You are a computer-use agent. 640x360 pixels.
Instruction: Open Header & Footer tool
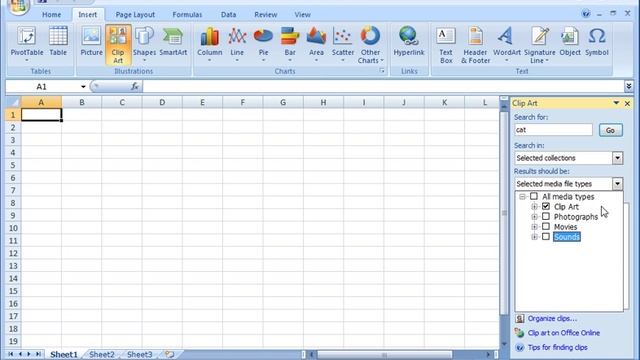(x=476, y=44)
